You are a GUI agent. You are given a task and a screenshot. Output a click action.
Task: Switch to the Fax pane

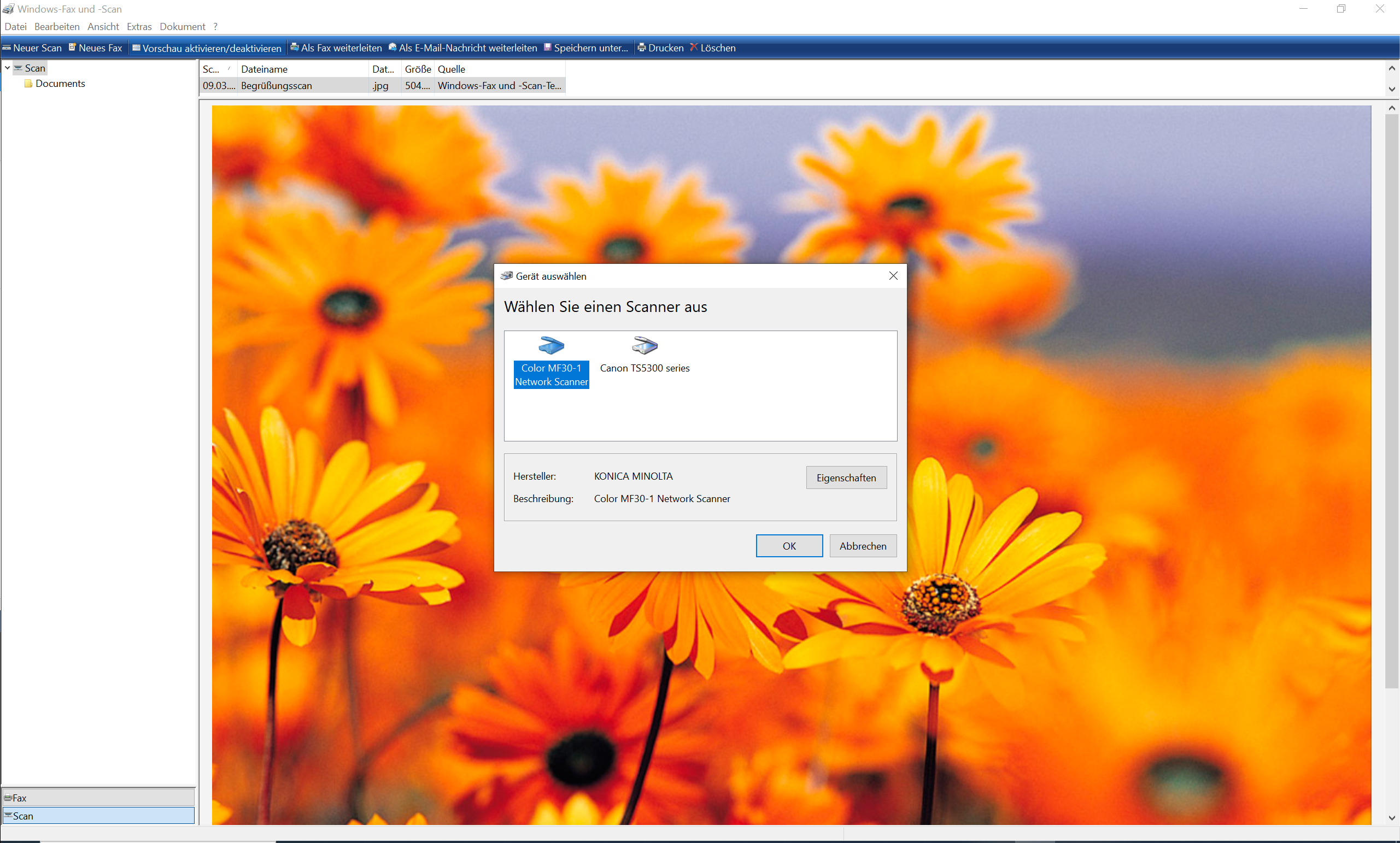pyautogui.click(x=98, y=798)
